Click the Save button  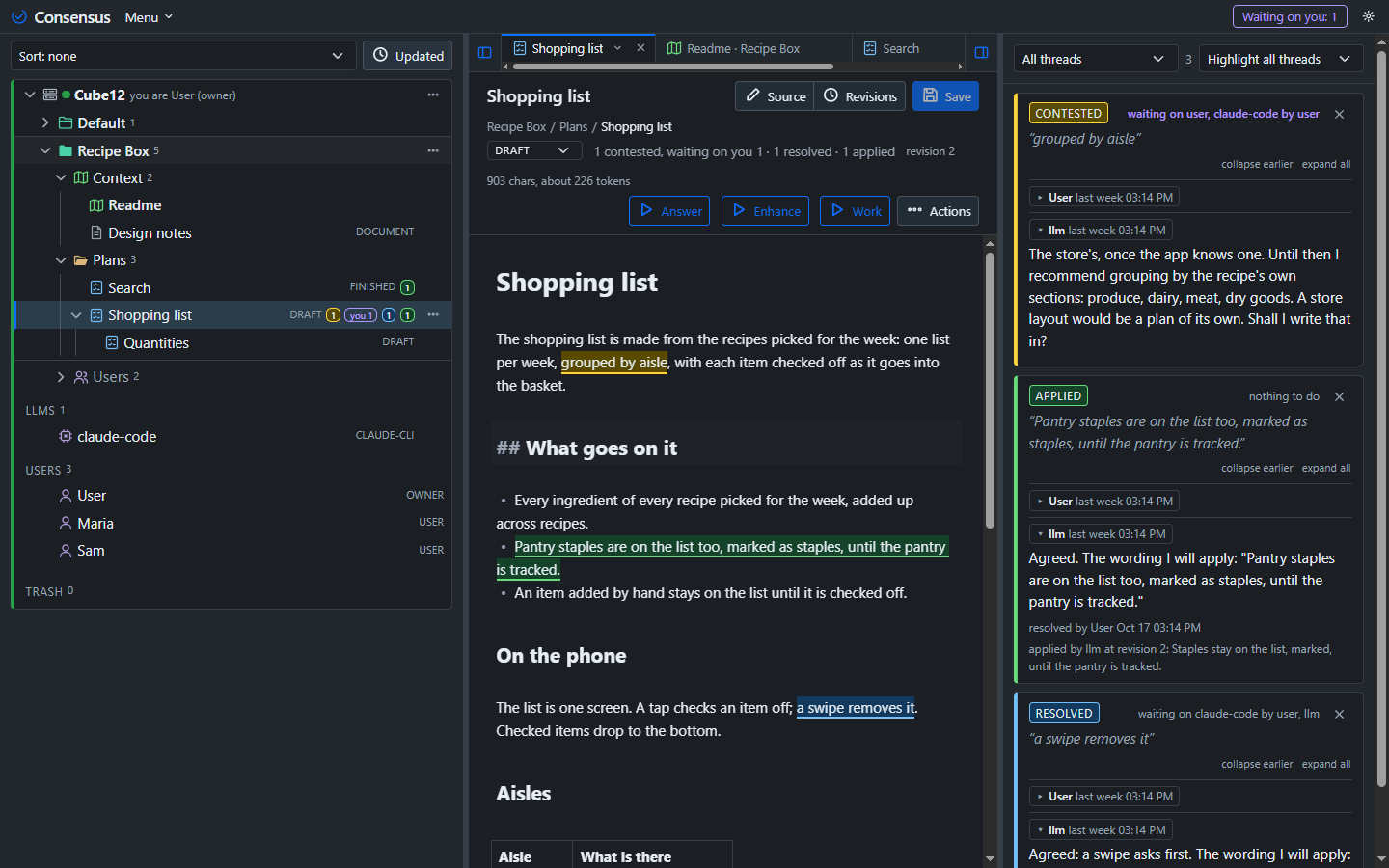click(x=946, y=96)
